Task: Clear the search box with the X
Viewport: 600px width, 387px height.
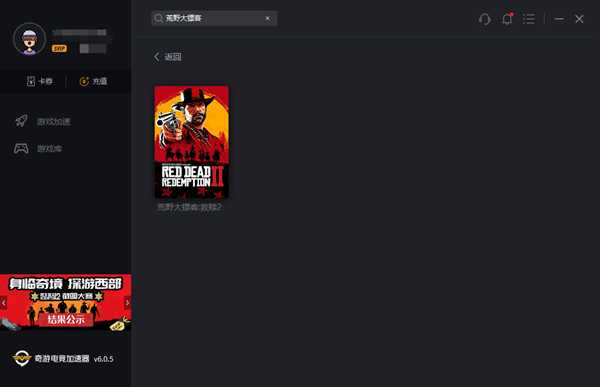Action: pyautogui.click(x=267, y=18)
